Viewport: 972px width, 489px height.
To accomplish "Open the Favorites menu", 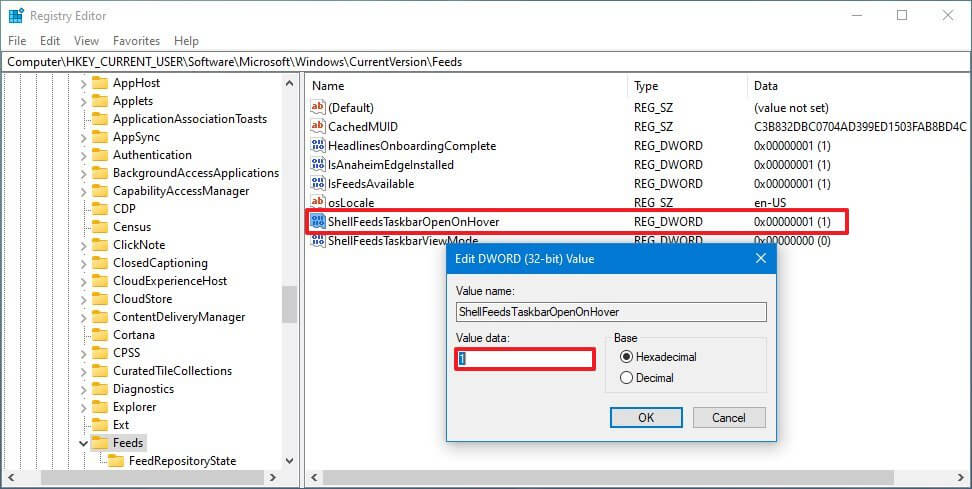I will 136,41.
